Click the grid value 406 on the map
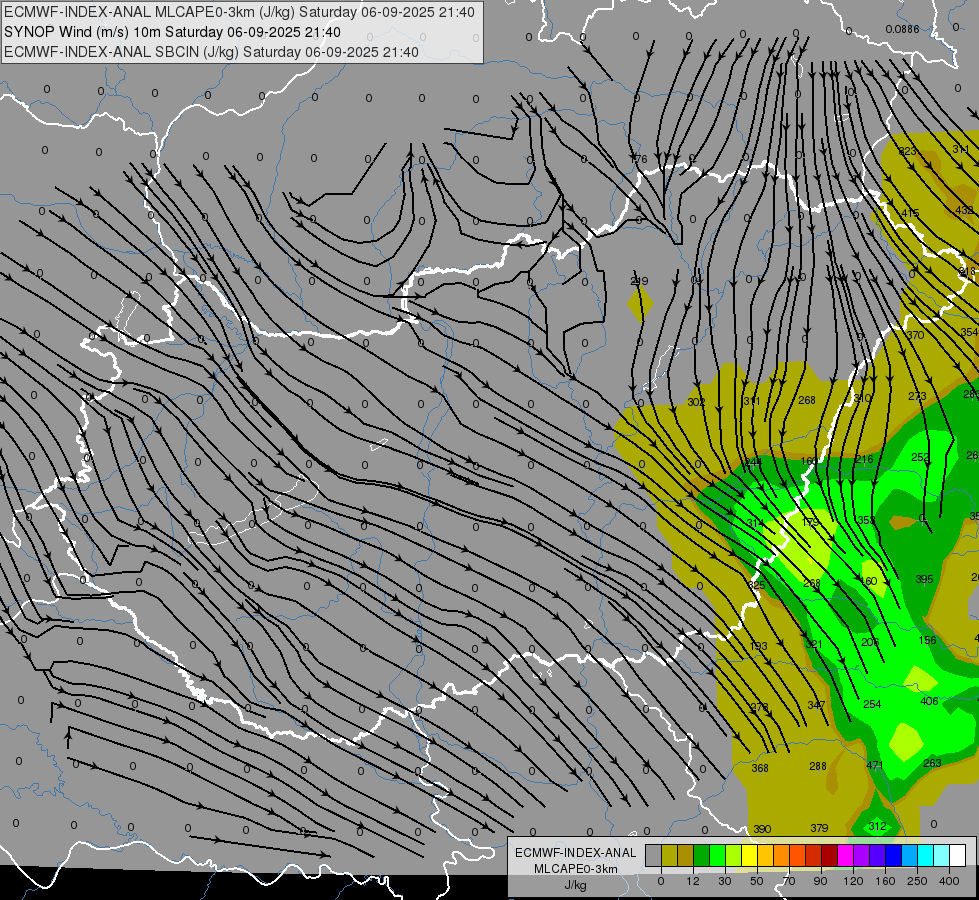The height and width of the screenshot is (900, 979). click(929, 701)
